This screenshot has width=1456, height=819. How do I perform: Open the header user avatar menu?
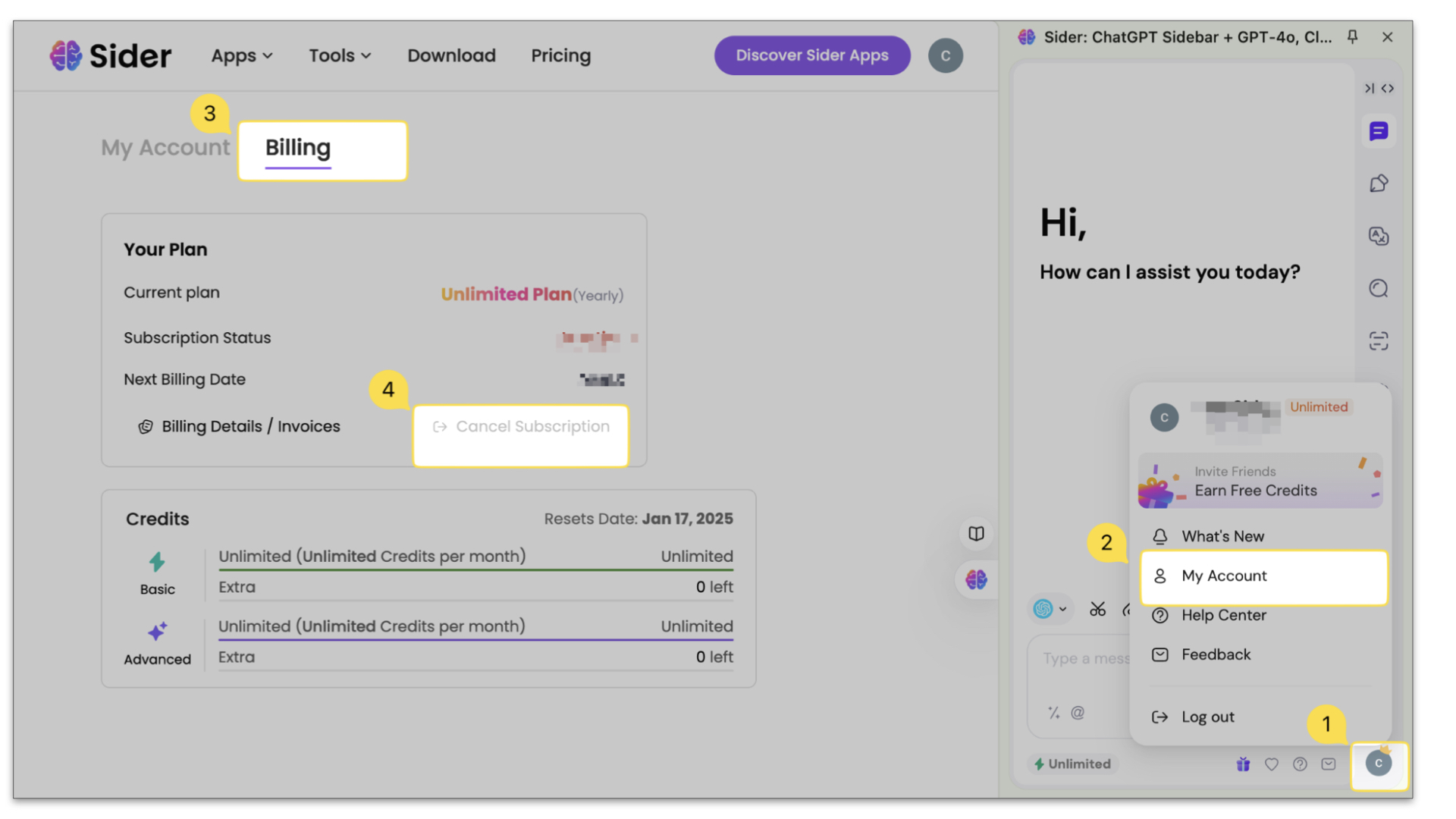pyautogui.click(x=945, y=55)
